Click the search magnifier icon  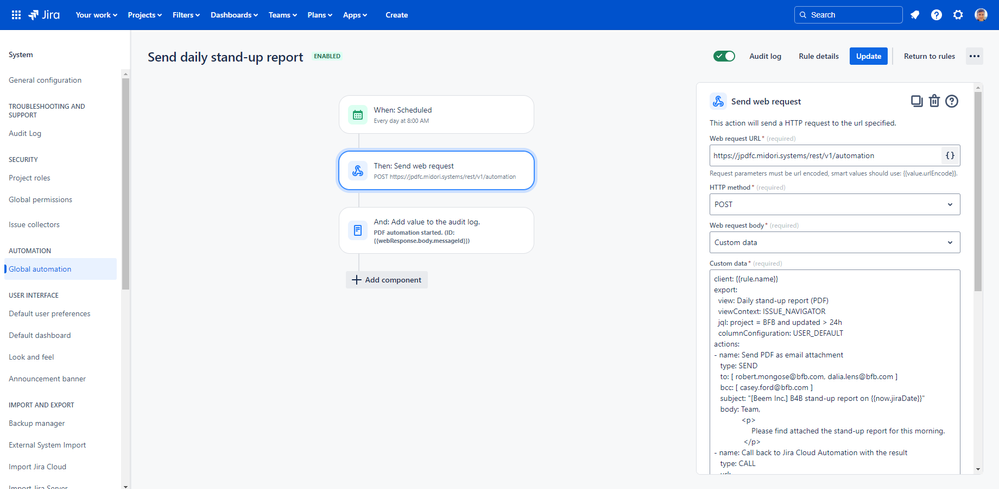tap(803, 15)
